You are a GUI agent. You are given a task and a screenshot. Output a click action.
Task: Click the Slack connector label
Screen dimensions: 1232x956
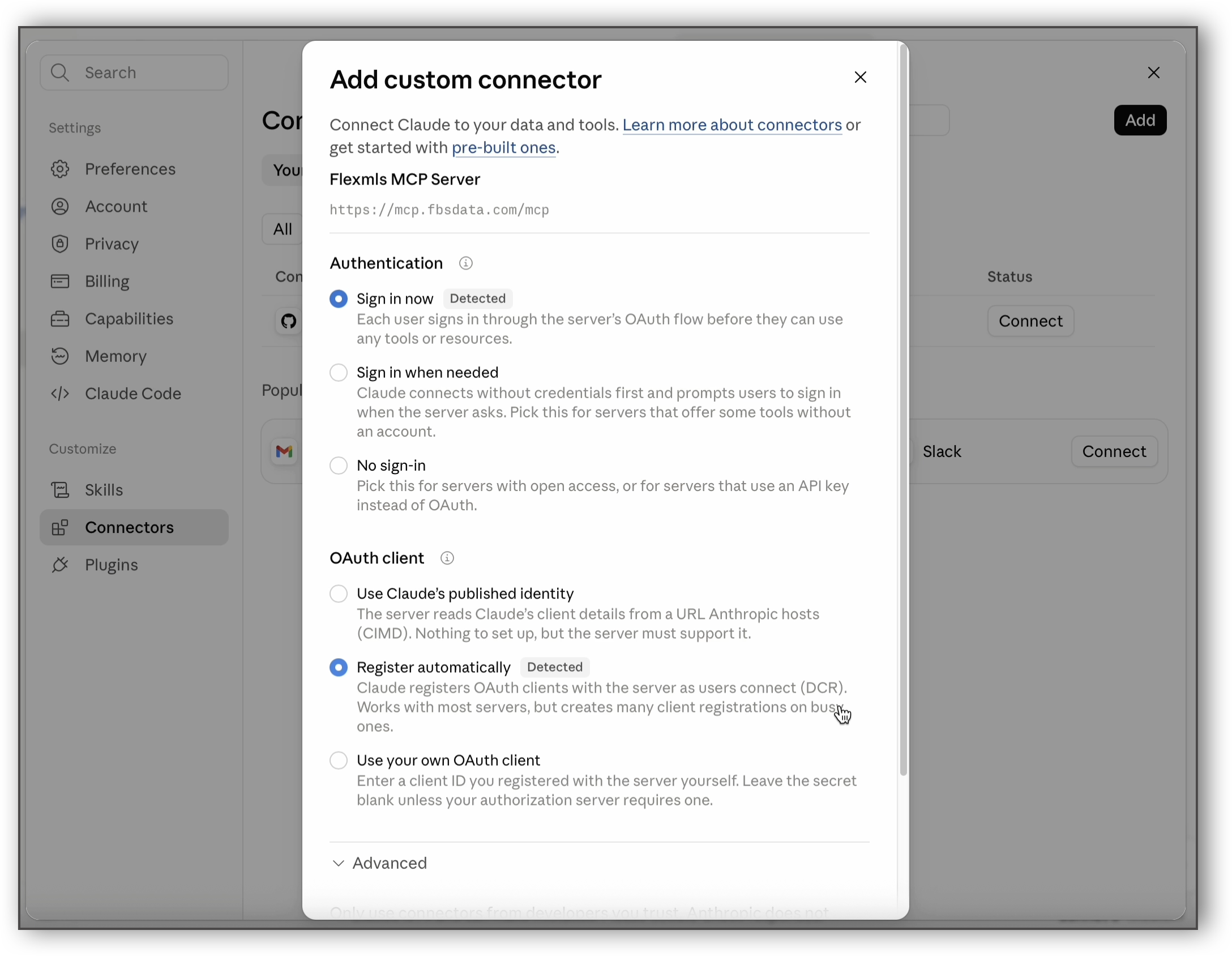coord(942,451)
